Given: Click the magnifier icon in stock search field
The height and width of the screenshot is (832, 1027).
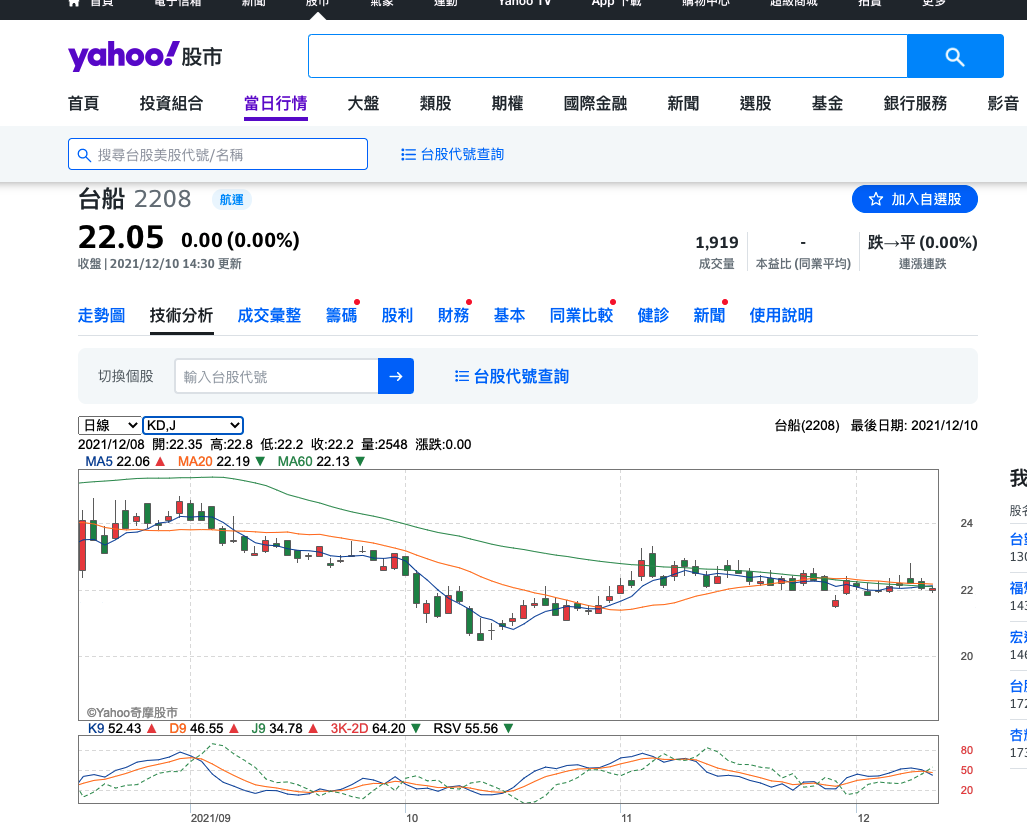Looking at the screenshot, I should (x=83, y=155).
